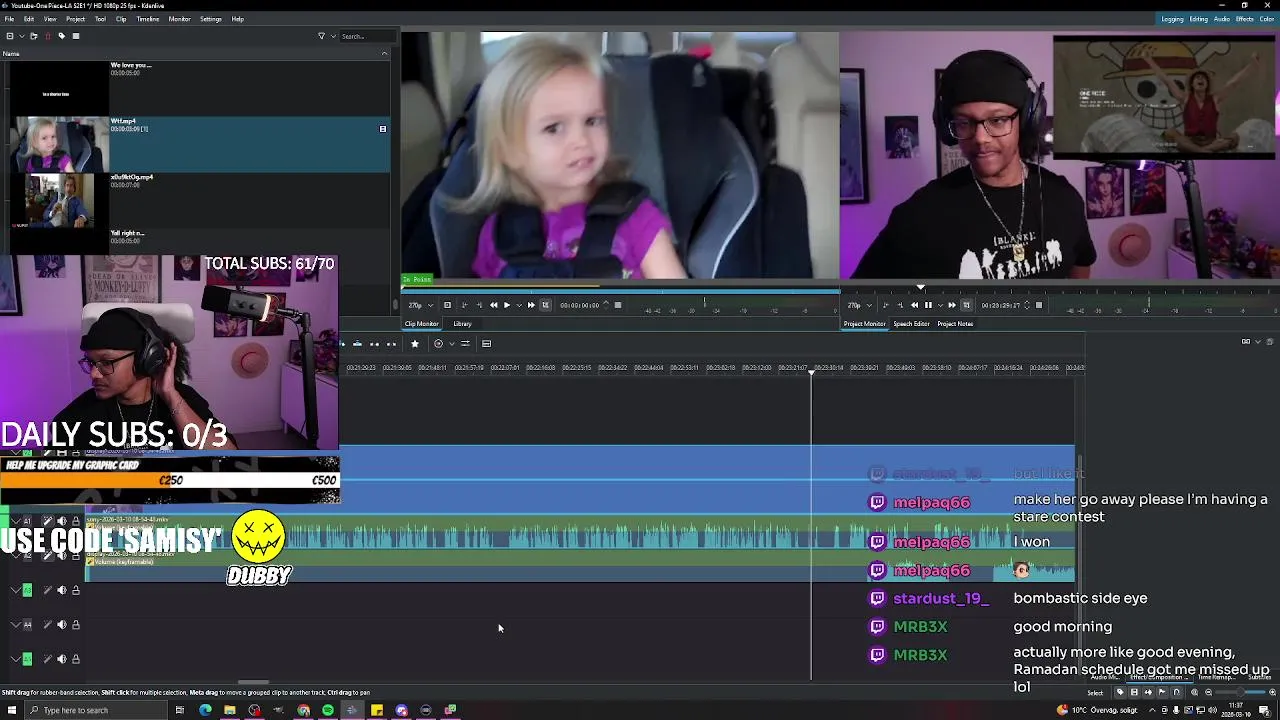Click the Add Clip icon in project bin
Image resolution: width=1280 pixels, height=720 pixels.
tap(10, 36)
